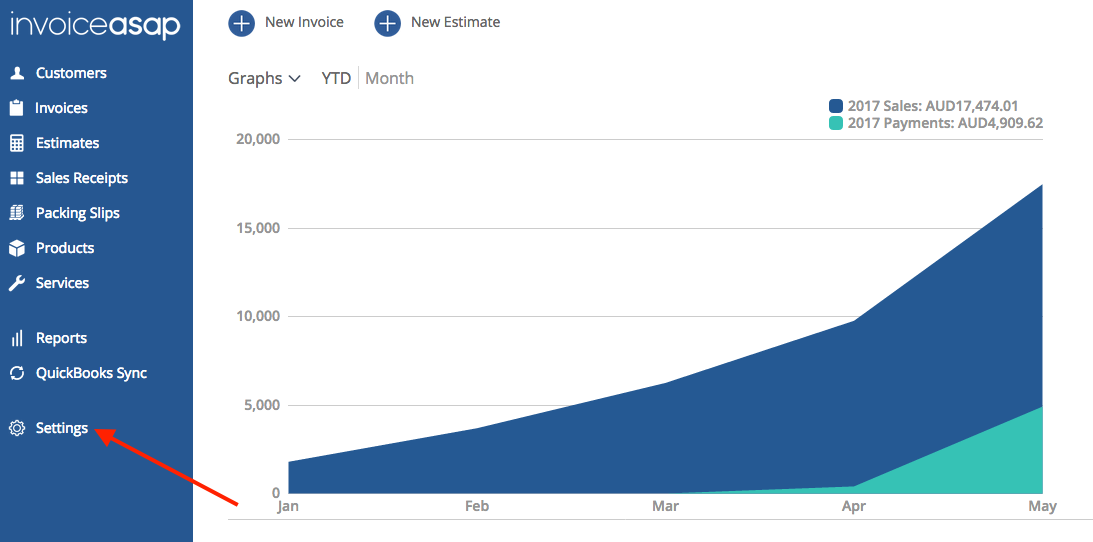Click the invoiceasap logo
Image resolution: width=1093 pixels, height=542 pixels.
pos(95,25)
